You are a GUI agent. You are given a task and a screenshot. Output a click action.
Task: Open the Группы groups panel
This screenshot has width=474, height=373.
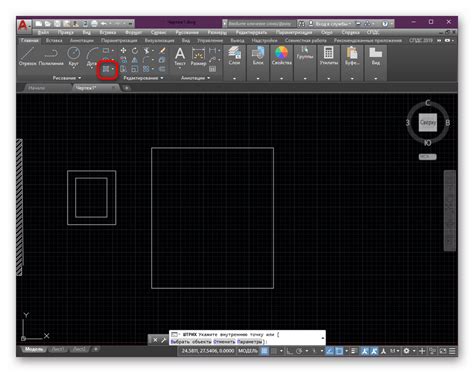[x=305, y=53]
